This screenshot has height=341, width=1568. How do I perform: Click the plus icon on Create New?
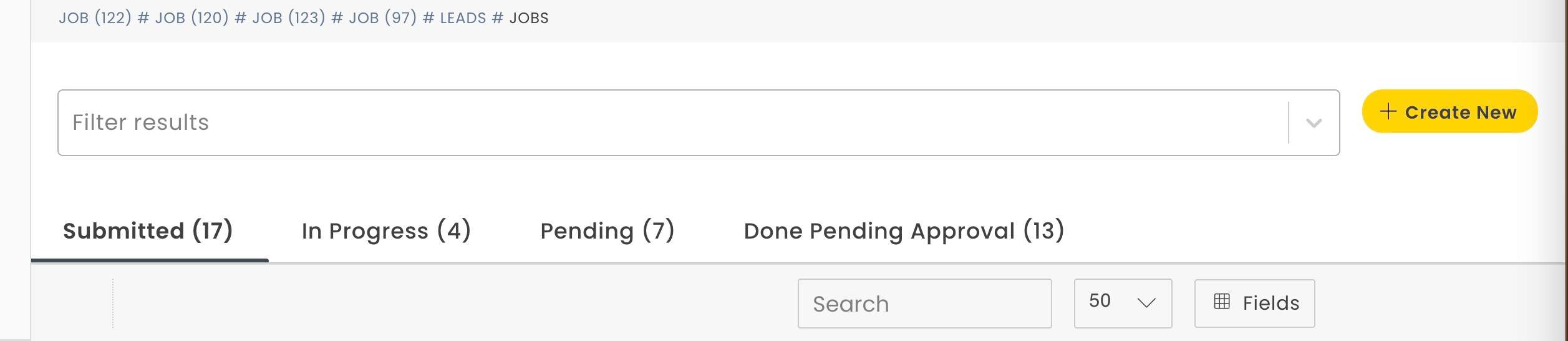(1388, 112)
